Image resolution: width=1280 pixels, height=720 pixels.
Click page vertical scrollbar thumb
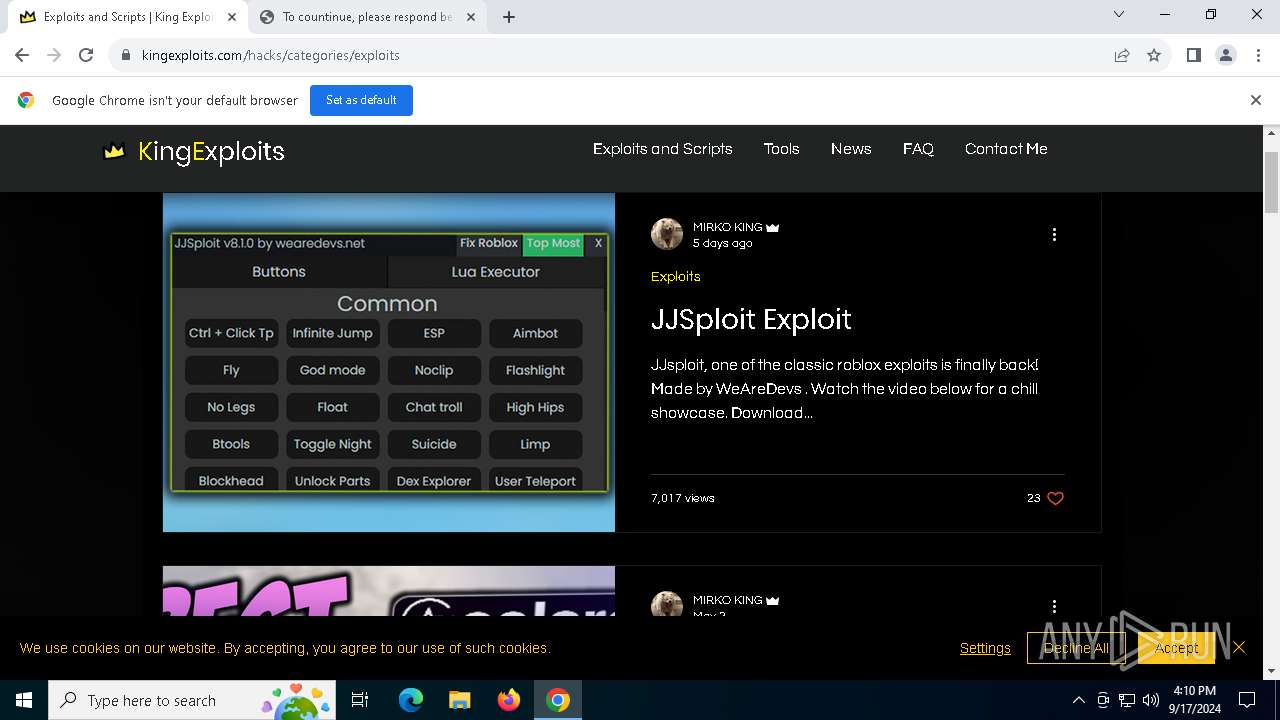click(x=1272, y=182)
